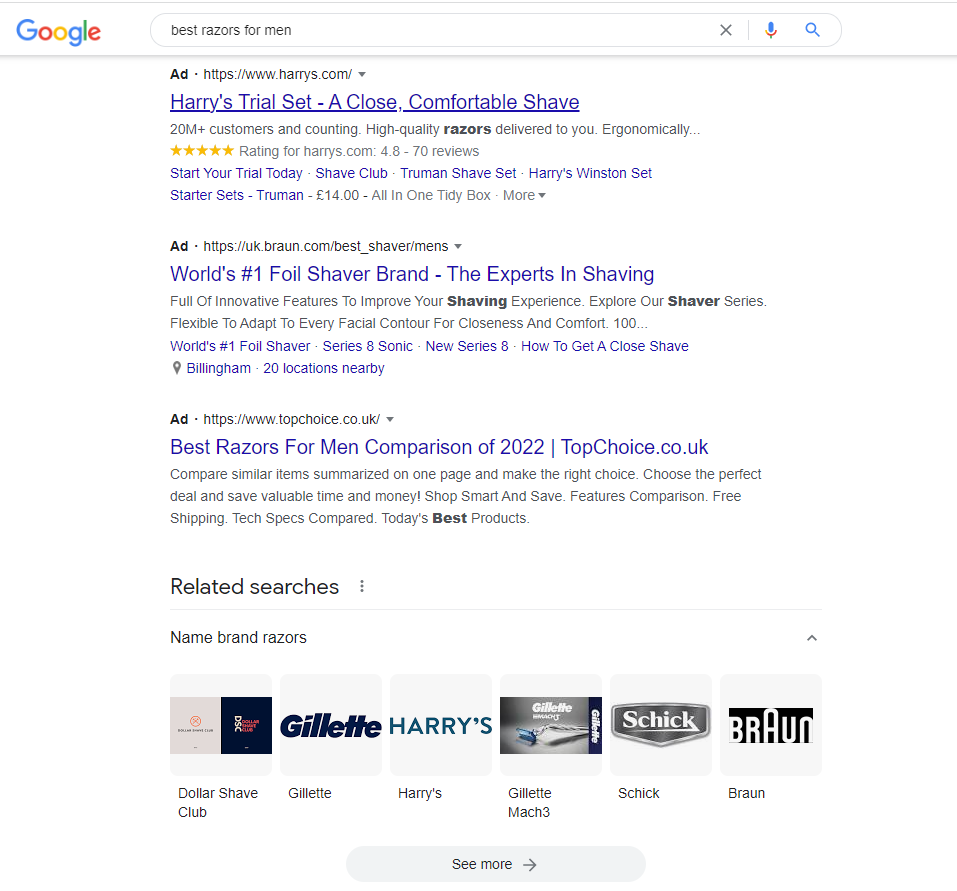
Task: Click the See more button
Action: point(496,864)
